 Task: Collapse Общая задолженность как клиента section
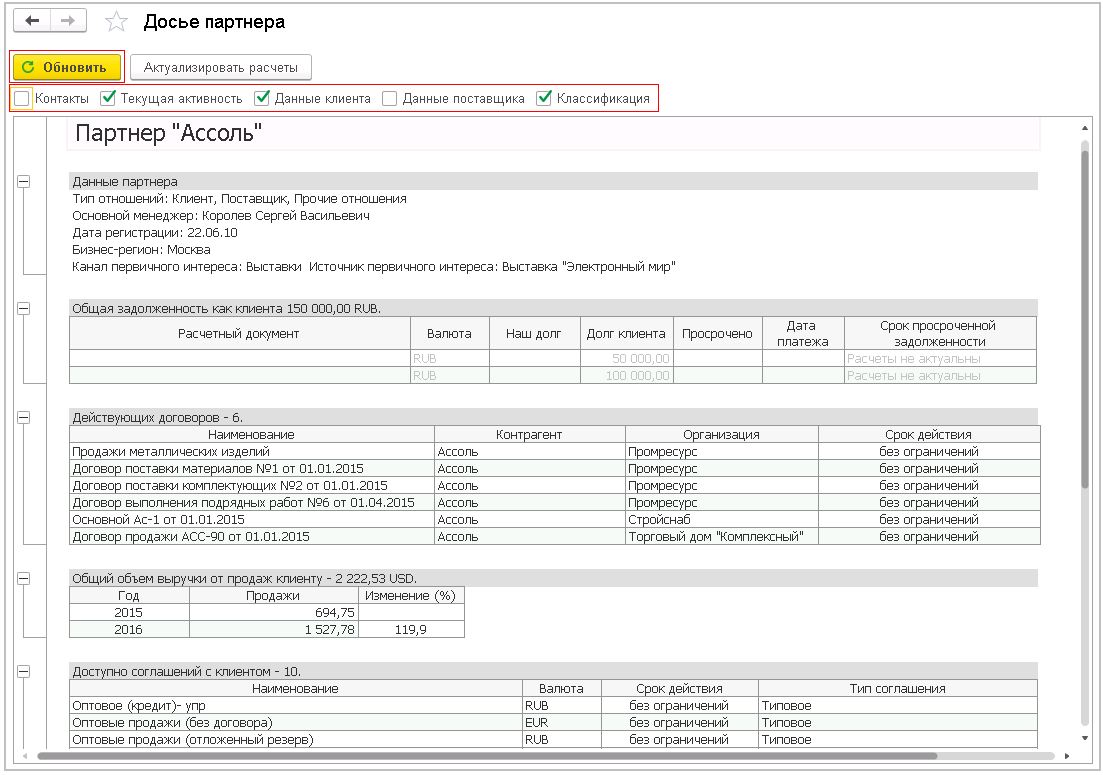pyautogui.click(x=24, y=308)
